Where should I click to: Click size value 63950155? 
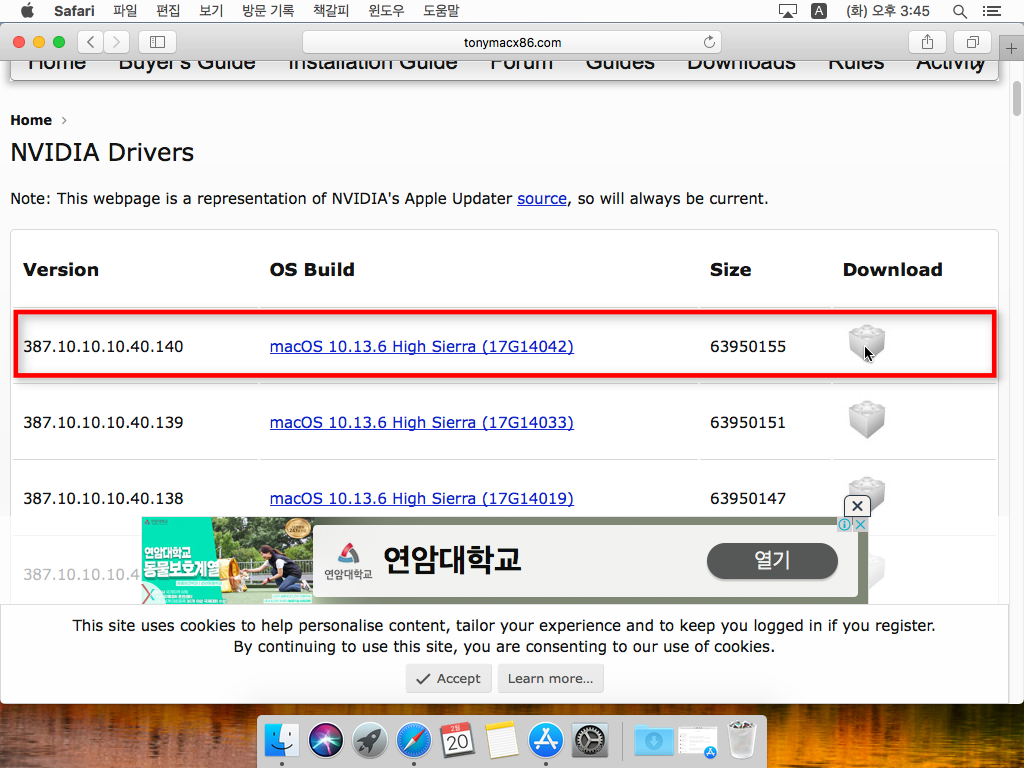(x=748, y=347)
